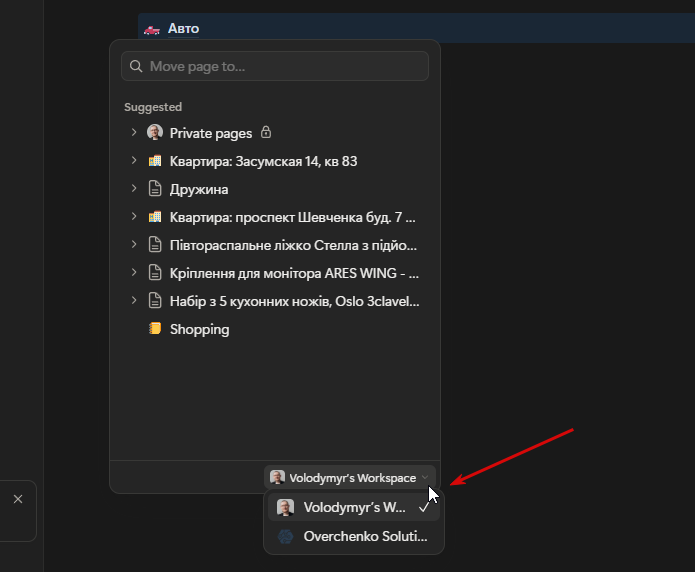The image size is (695, 572).
Task: Click the building icon beside проспект Шевченка
Action: point(155,217)
